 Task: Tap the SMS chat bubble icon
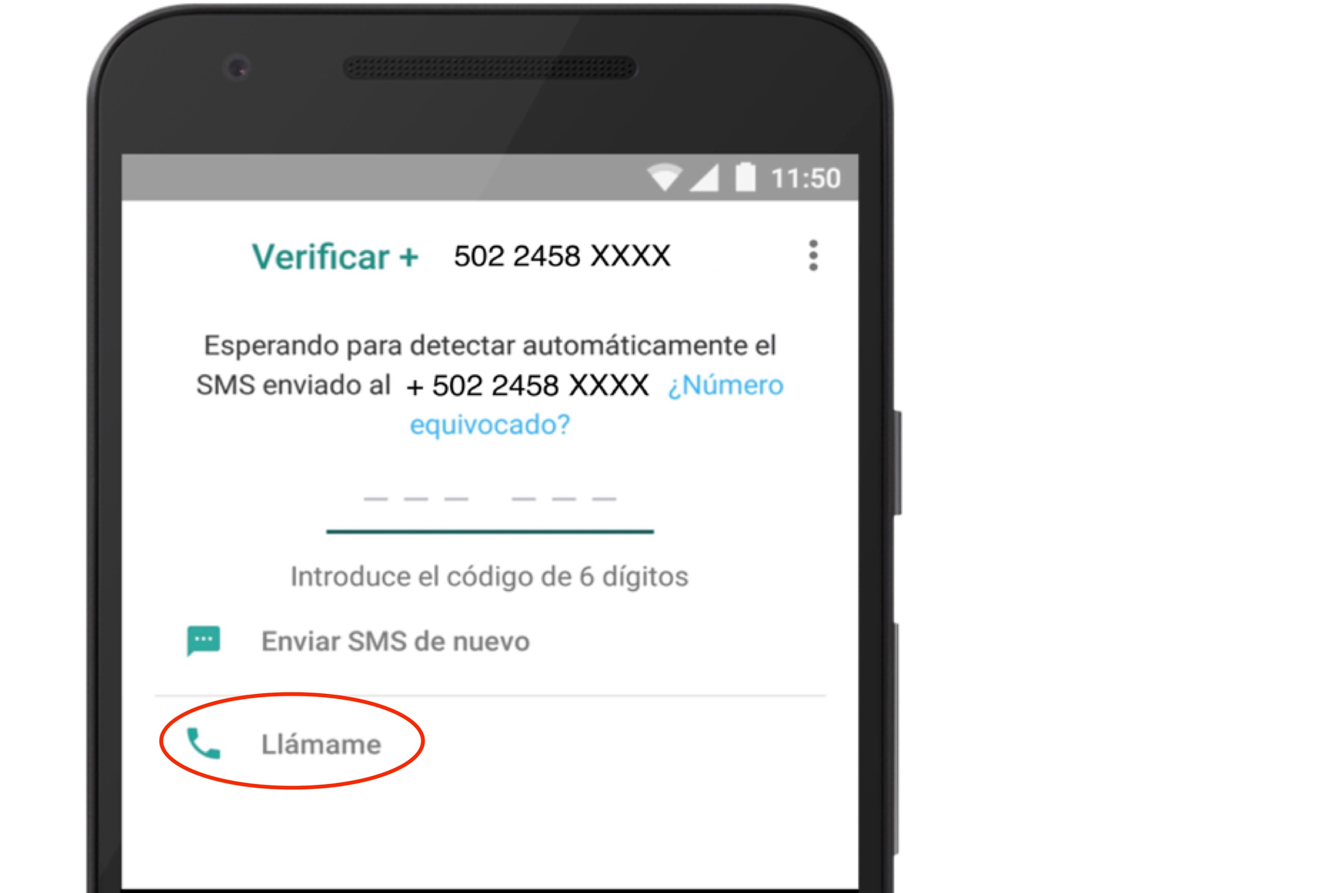pyautogui.click(x=204, y=641)
